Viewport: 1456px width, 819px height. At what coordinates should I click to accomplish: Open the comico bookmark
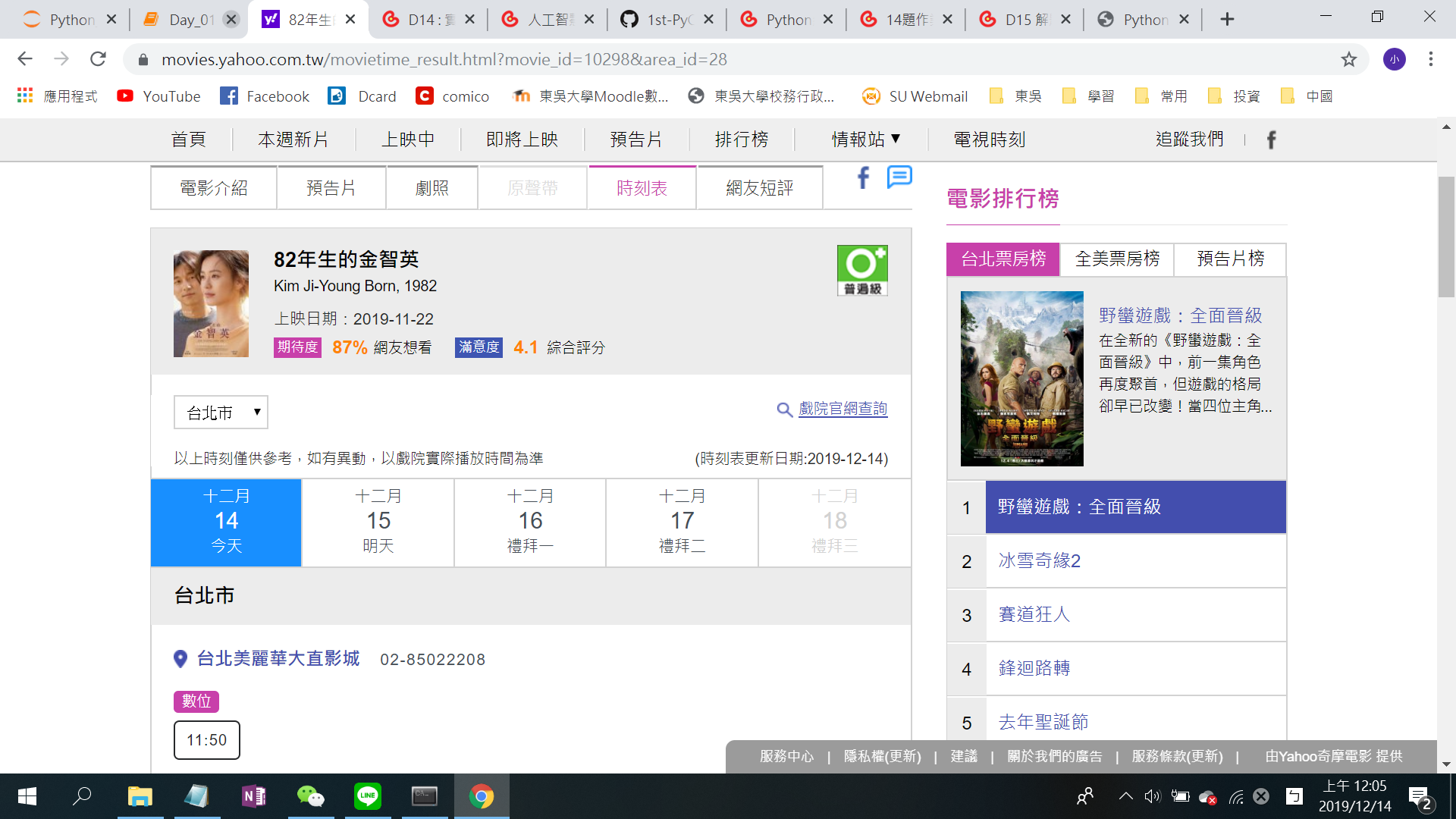(x=453, y=96)
